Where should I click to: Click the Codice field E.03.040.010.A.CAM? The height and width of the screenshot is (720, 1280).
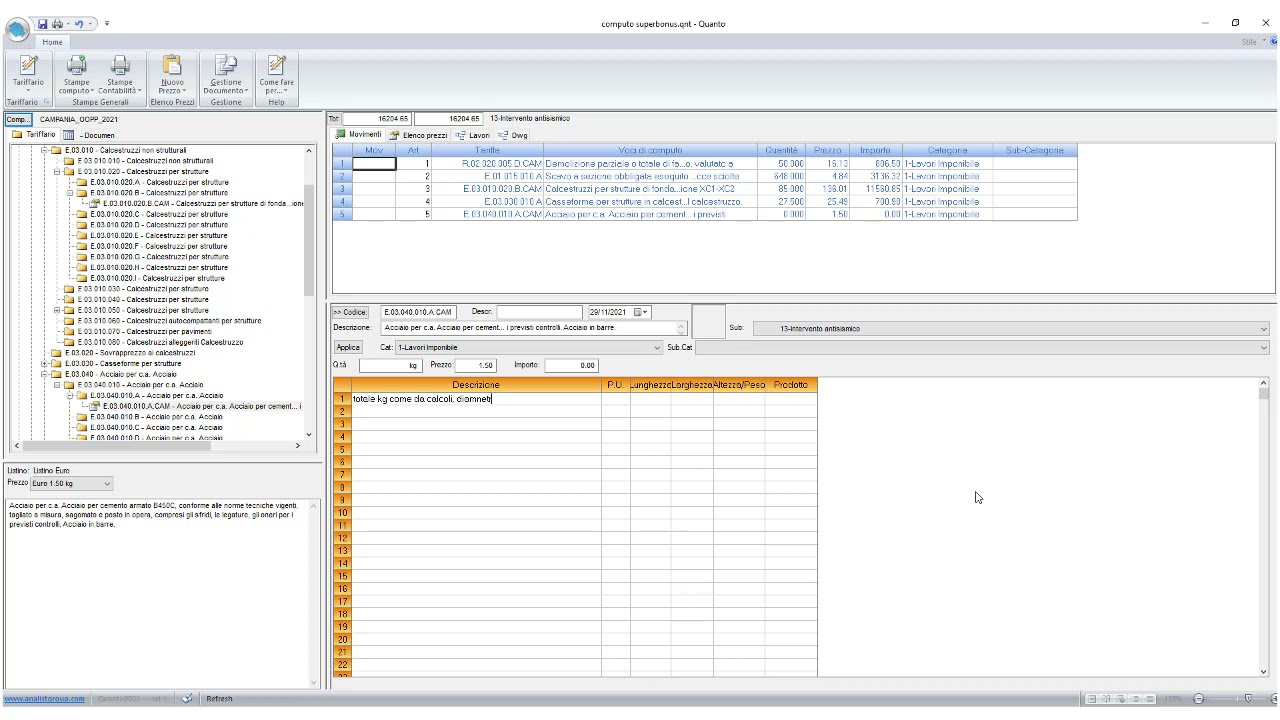pos(418,312)
